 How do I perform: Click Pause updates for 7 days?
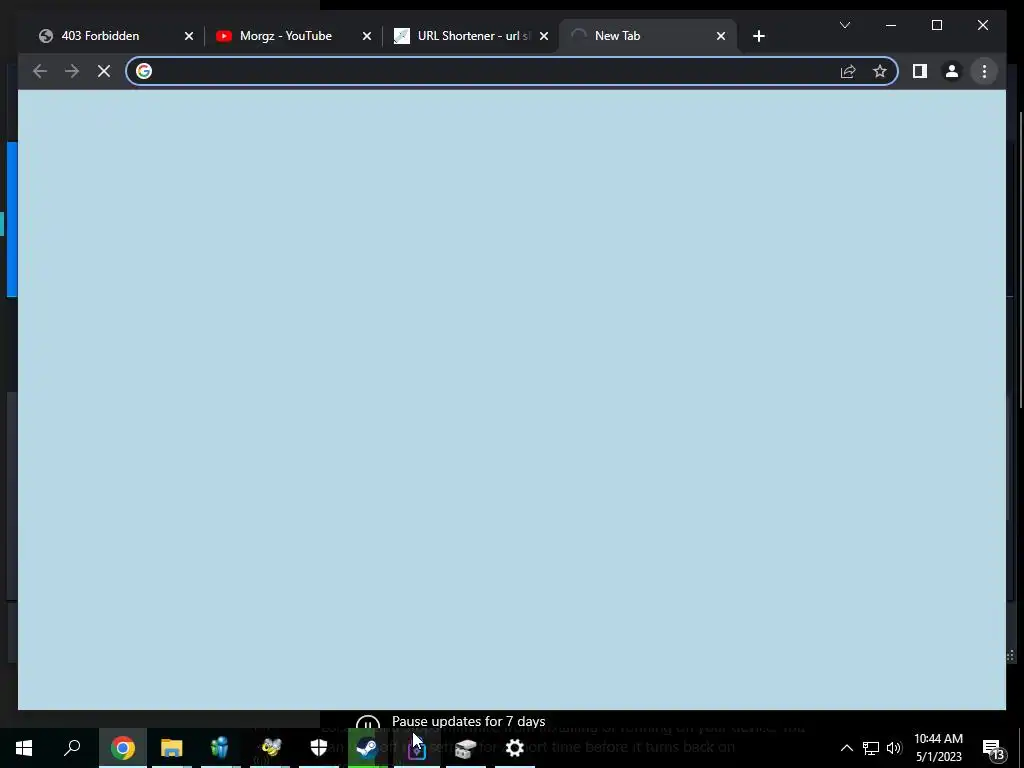(468, 721)
